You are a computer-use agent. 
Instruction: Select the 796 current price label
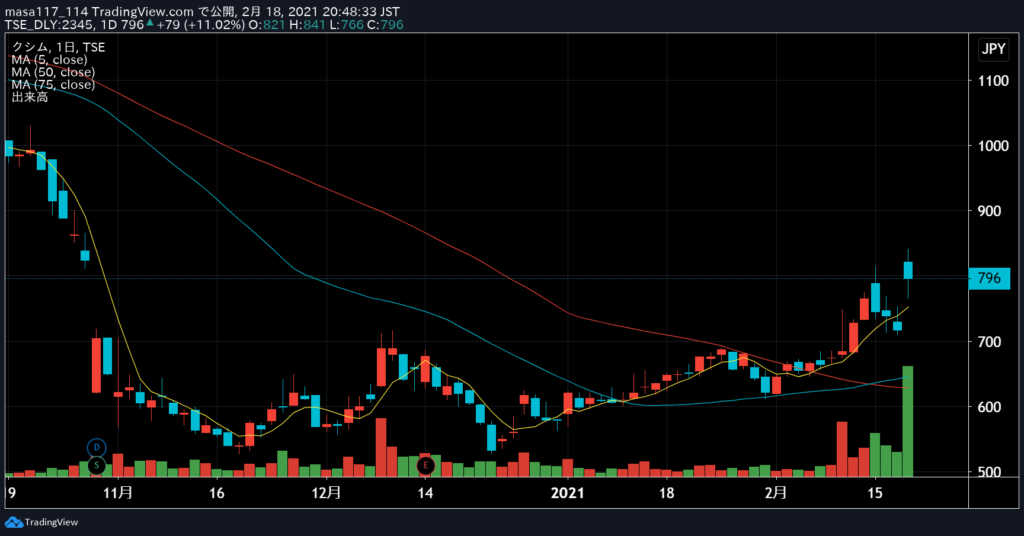pos(989,278)
